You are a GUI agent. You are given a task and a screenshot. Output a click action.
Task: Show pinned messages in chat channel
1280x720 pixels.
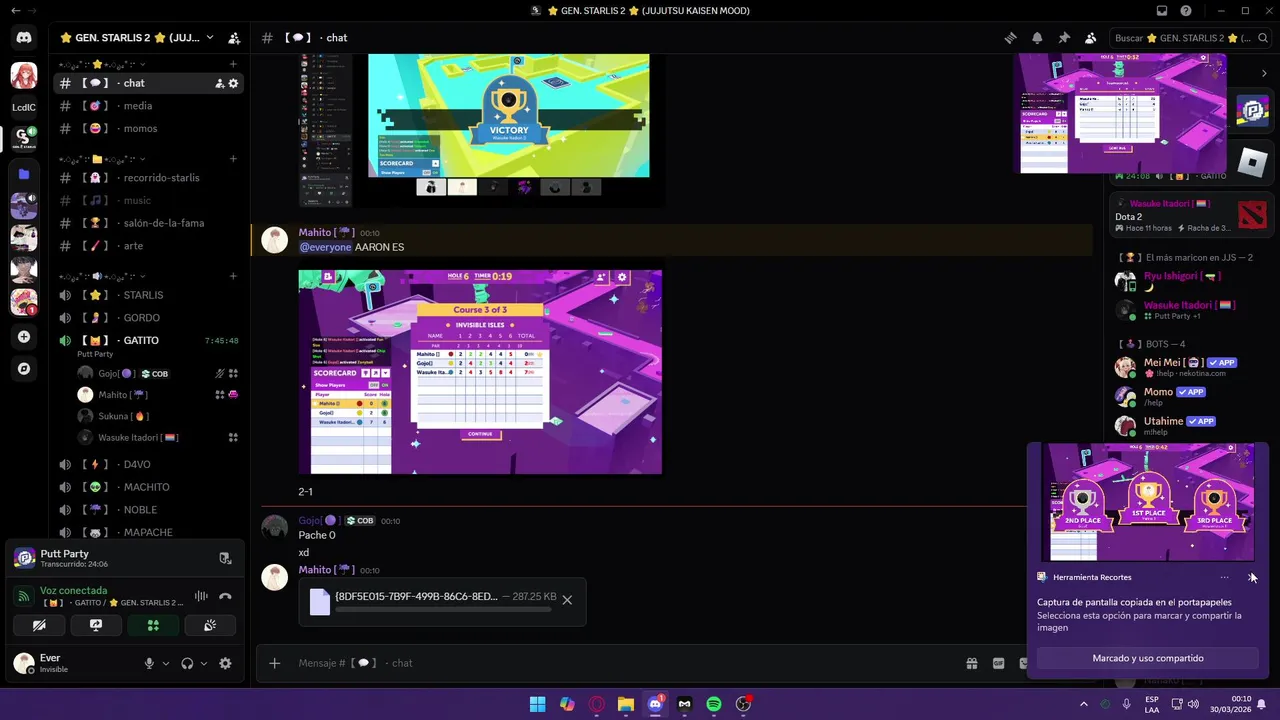(1064, 38)
